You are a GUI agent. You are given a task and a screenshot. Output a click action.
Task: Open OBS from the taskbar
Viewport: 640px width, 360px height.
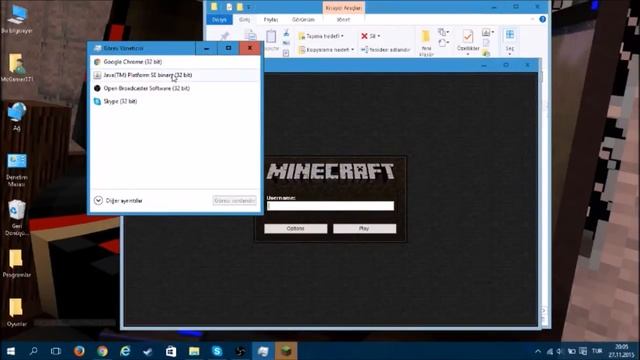[240, 351]
